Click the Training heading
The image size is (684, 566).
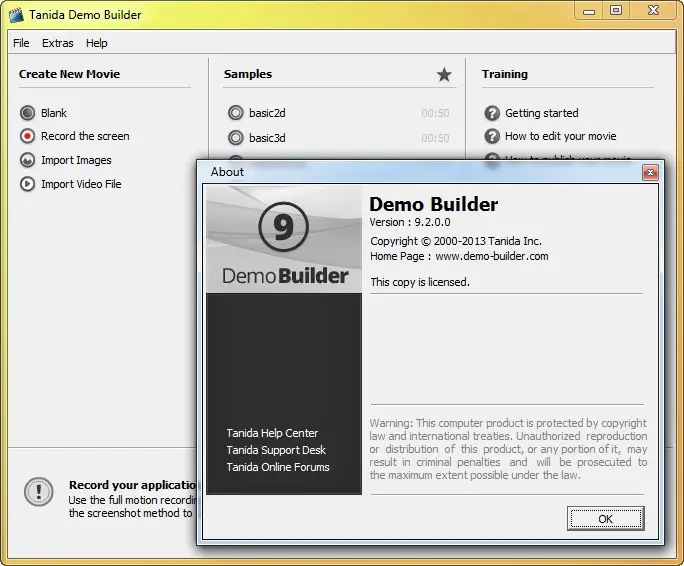(x=505, y=74)
